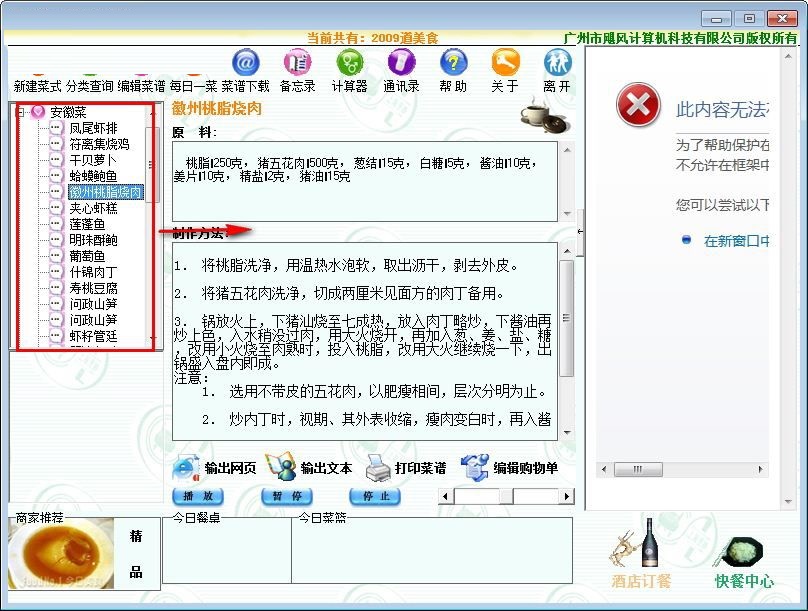Click the 输出网页 export web icon
Image resolution: width=808 pixels, height=611 pixels.
point(186,468)
